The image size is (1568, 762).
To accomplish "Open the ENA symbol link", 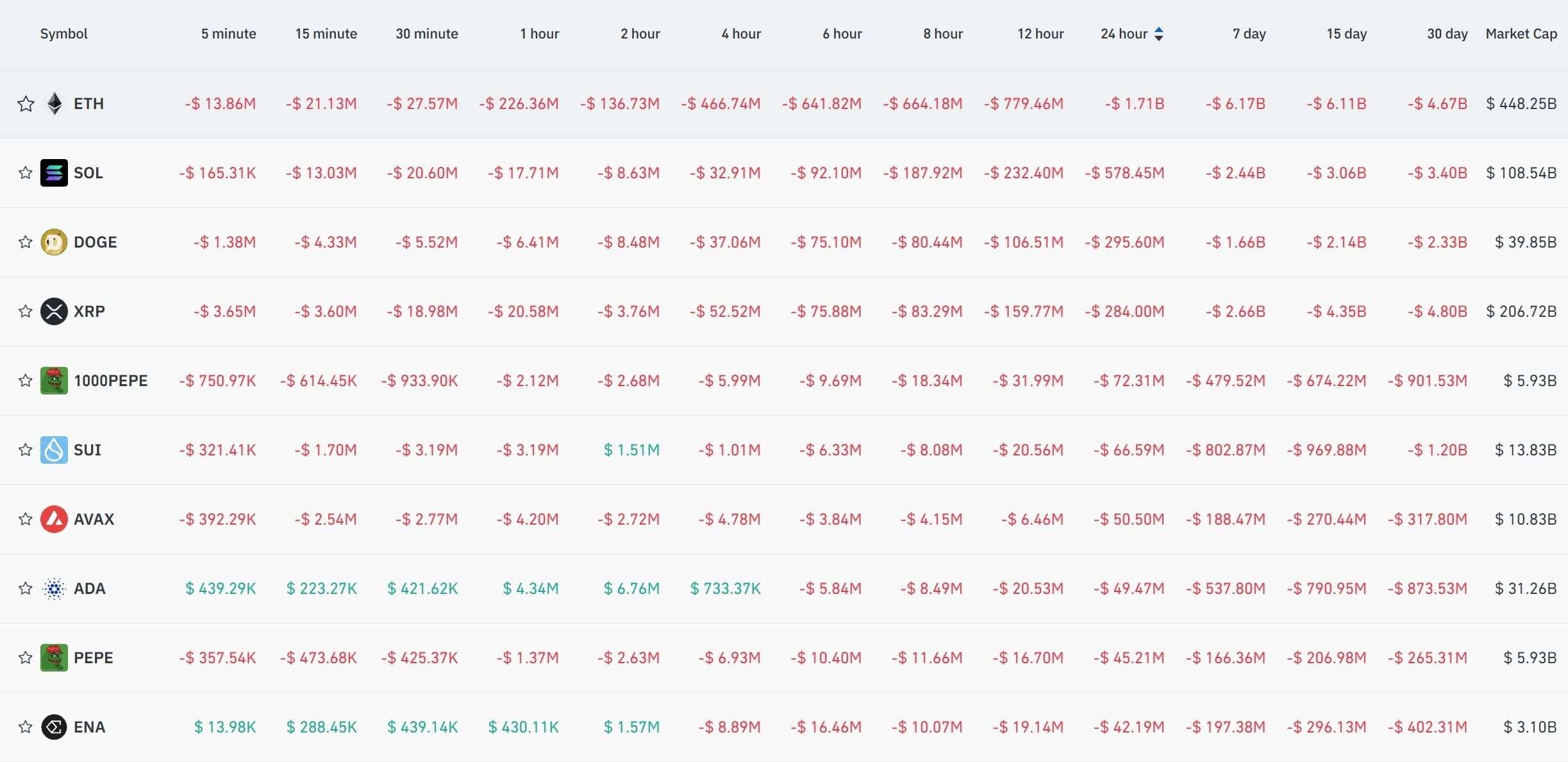I will coord(90,727).
